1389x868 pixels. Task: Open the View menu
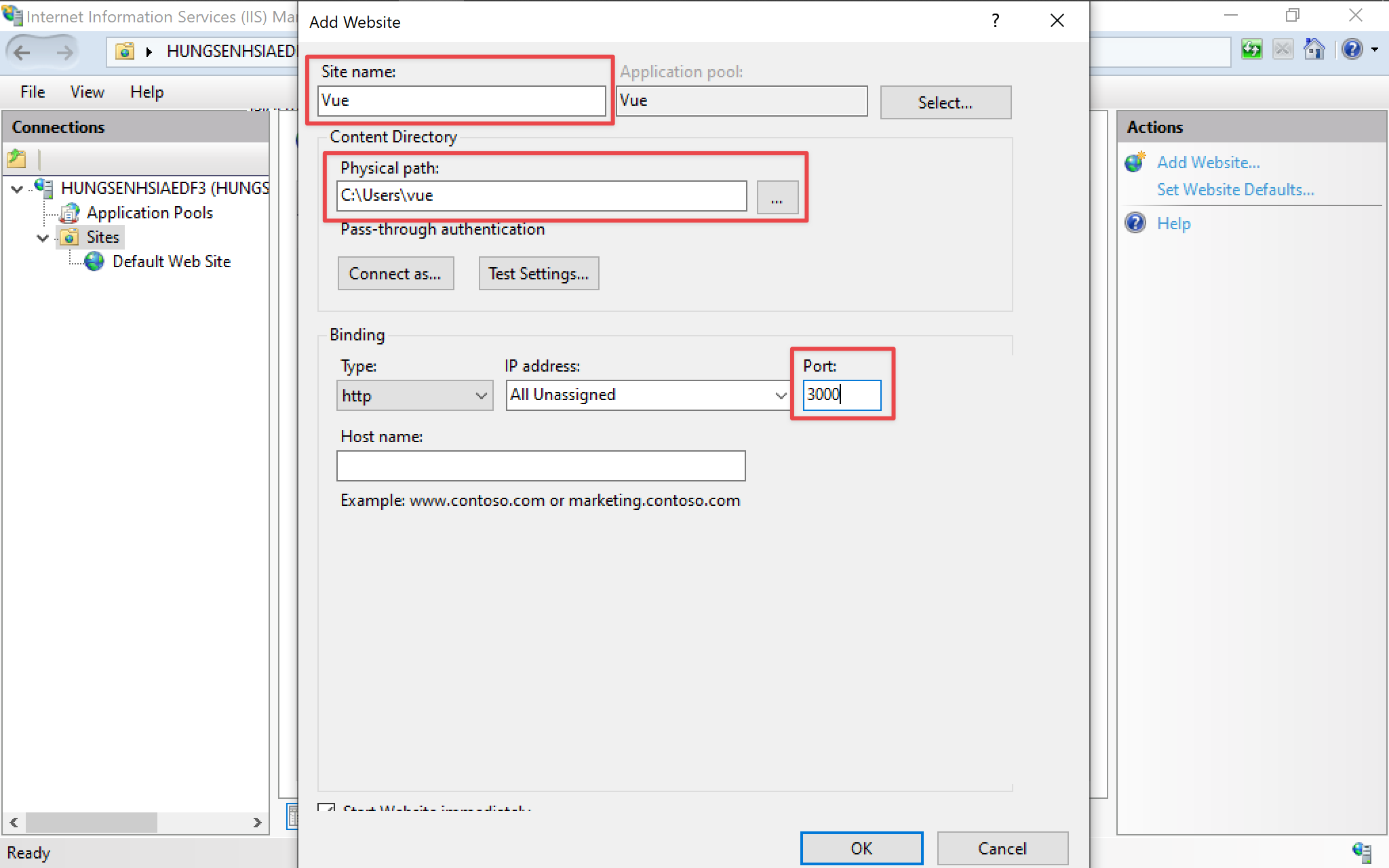point(87,92)
